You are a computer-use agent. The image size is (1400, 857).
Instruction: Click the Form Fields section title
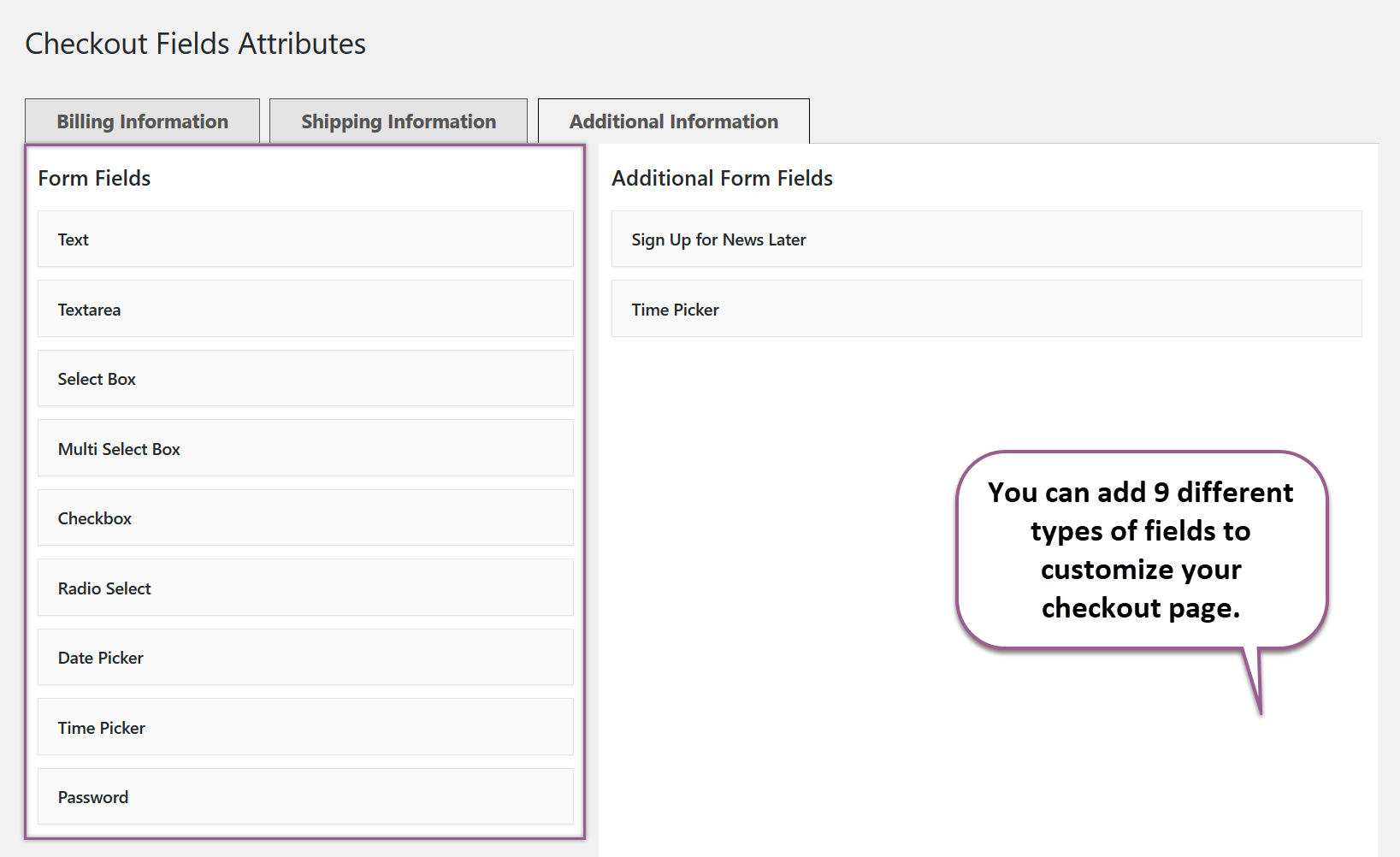pyautogui.click(x=94, y=178)
